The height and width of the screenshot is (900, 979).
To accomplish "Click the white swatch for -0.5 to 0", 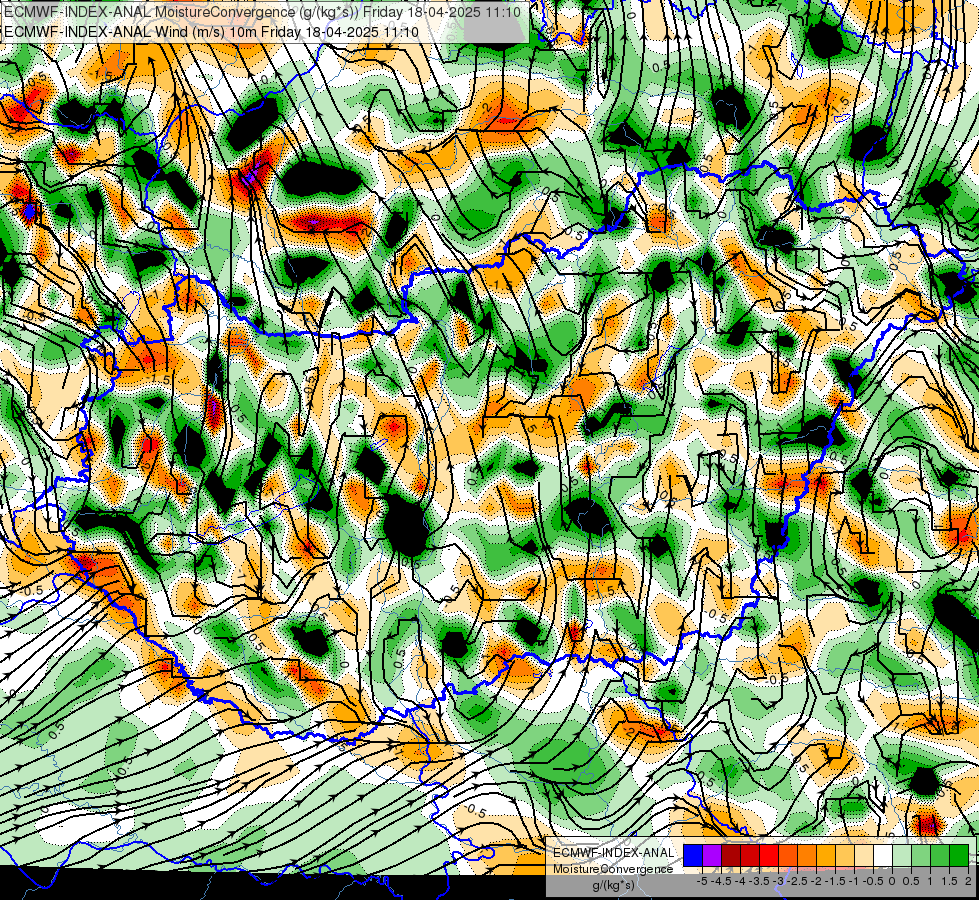I will coord(883,855).
